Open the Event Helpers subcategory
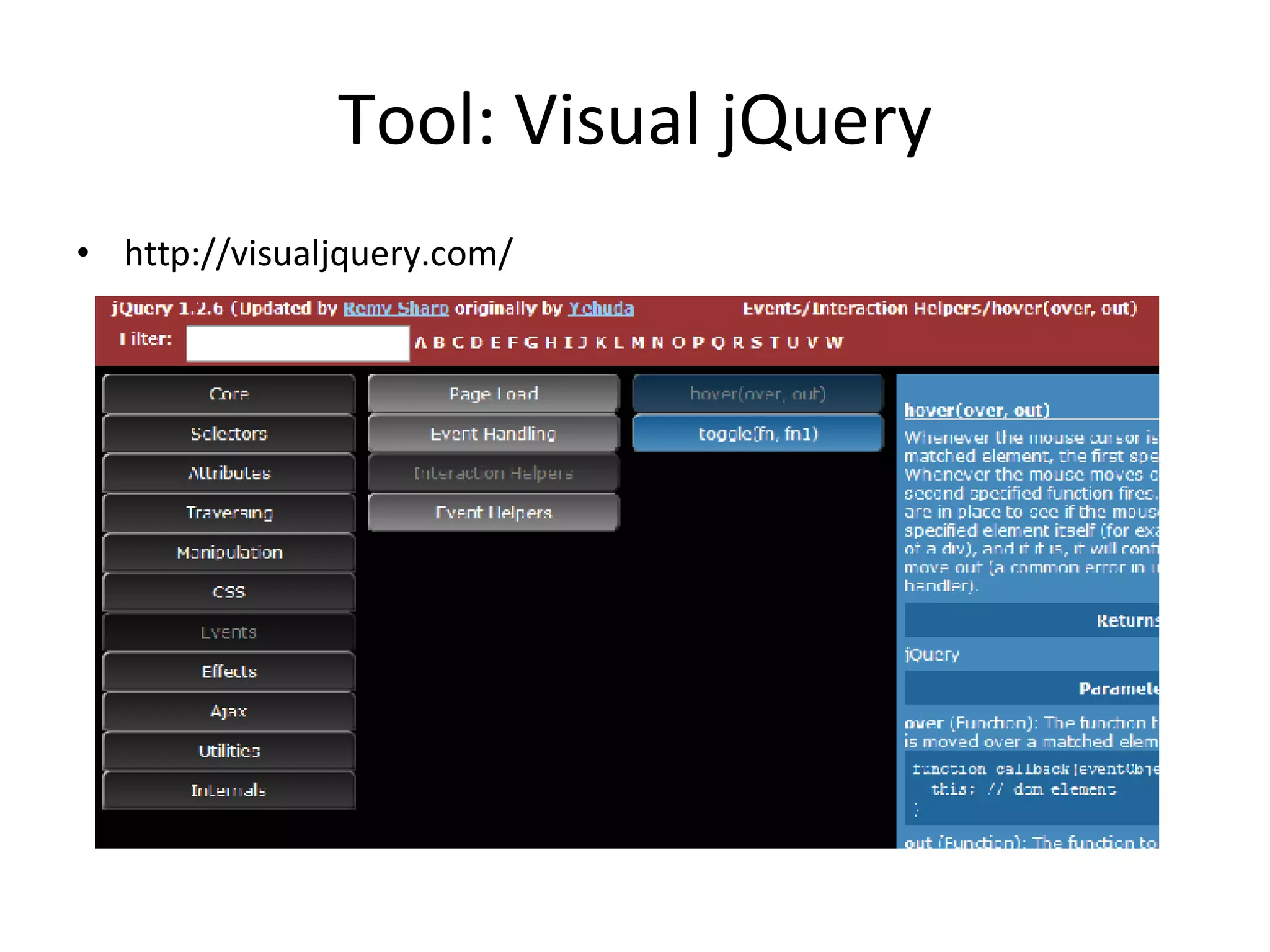The height and width of the screenshot is (952, 1270). 494,513
